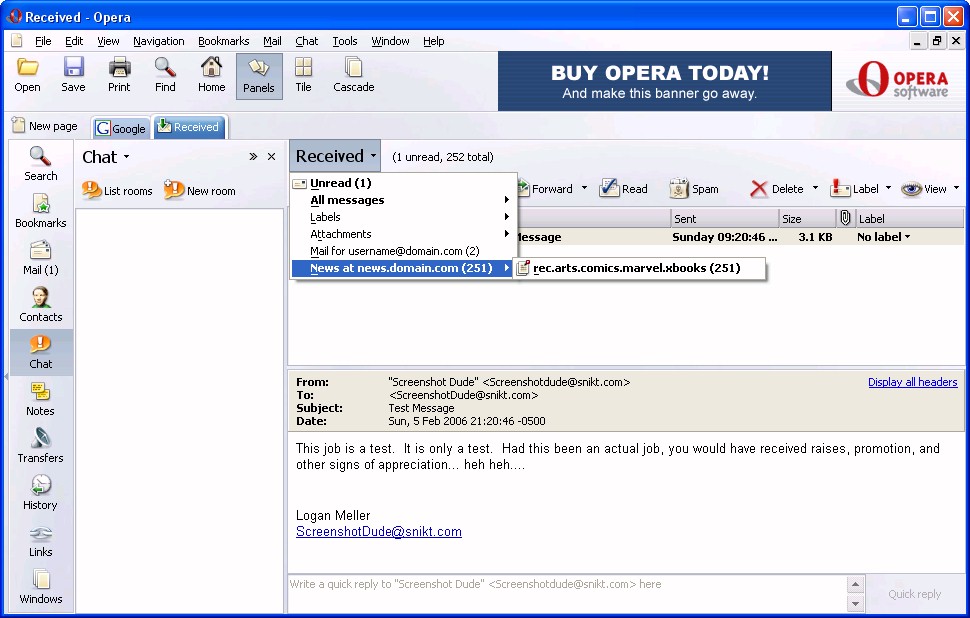Toggle the Panels toolbar button
This screenshot has height=618, width=970.
[259, 76]
